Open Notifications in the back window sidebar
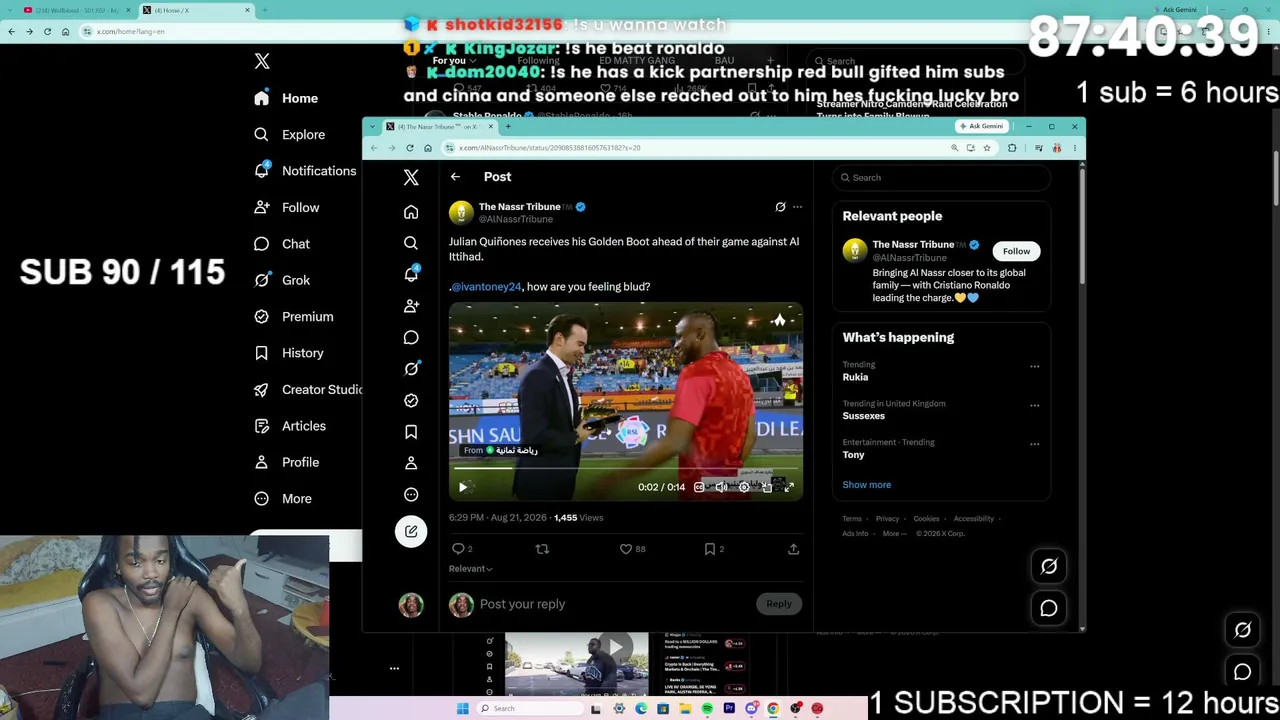 (x=306, y=171)
